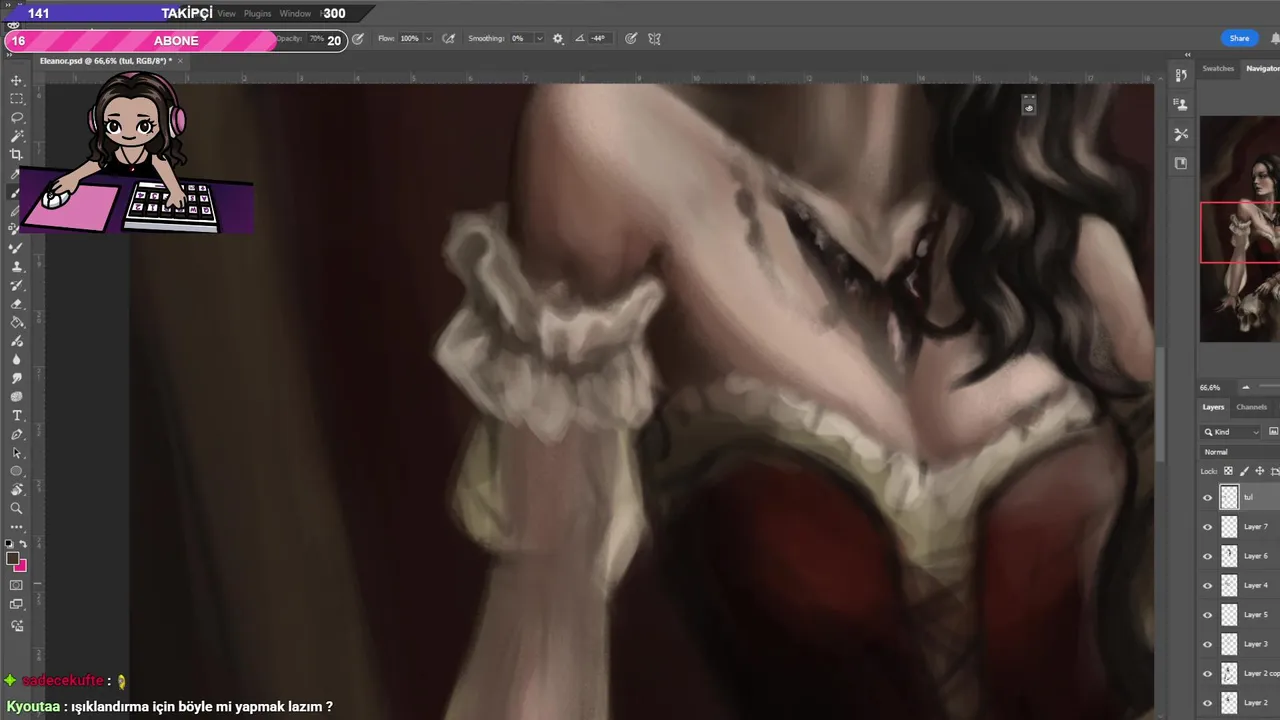Toggle visibility of Layer 3

1207,644
